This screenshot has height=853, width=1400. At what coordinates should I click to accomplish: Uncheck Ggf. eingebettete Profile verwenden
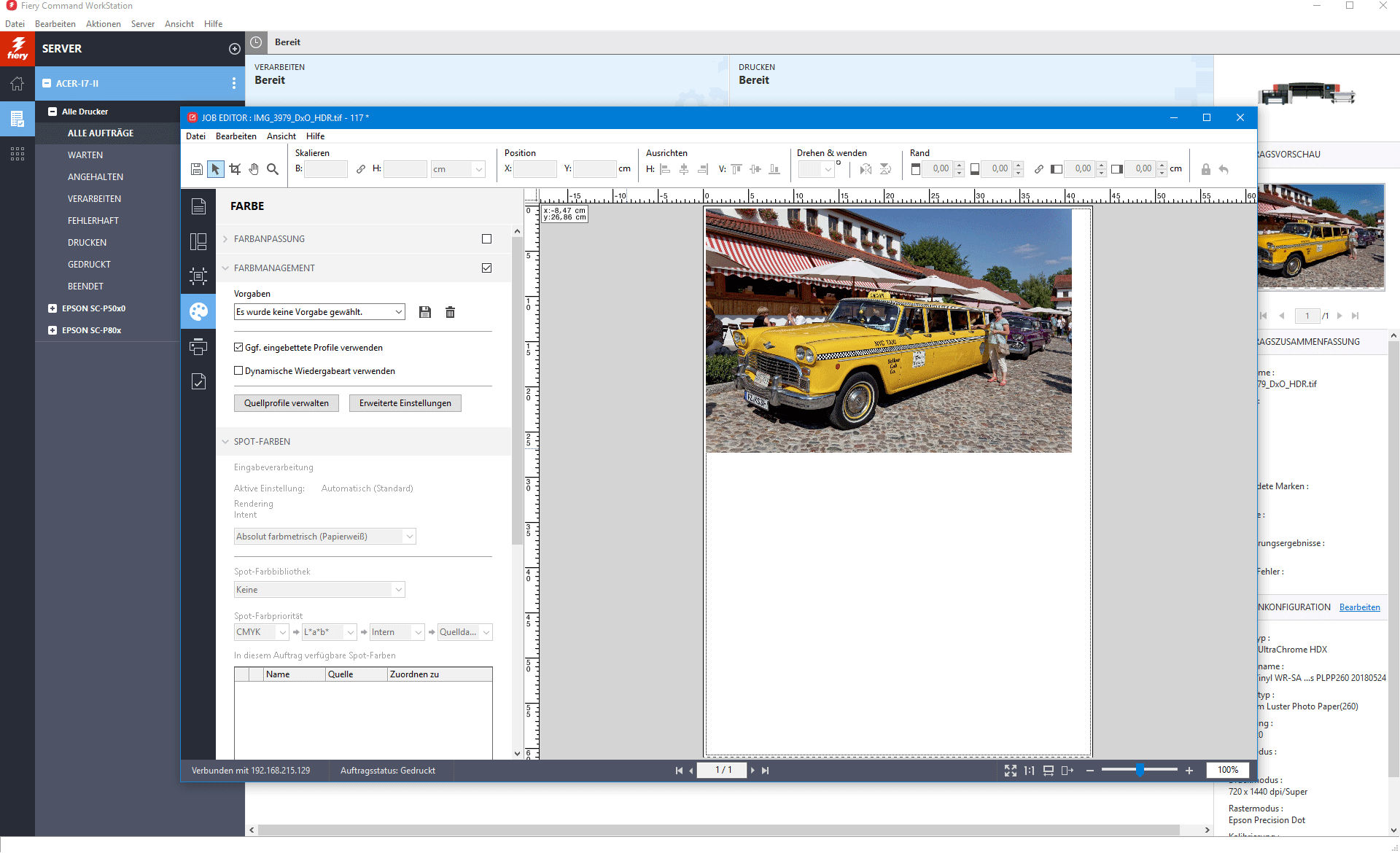pos(238,348)
